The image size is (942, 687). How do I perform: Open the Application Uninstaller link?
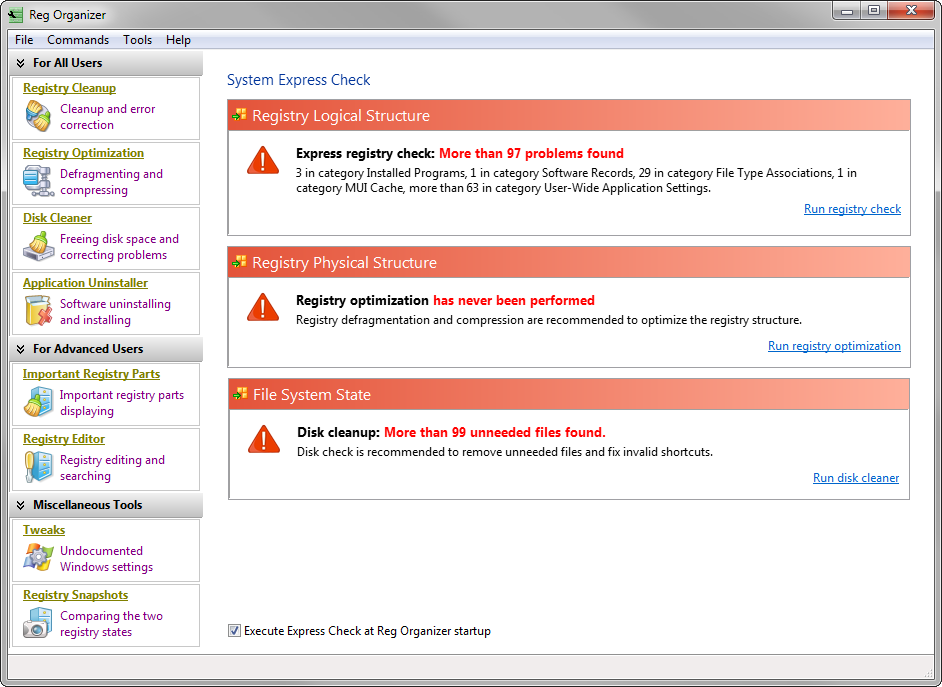click(x=85, y=282)
